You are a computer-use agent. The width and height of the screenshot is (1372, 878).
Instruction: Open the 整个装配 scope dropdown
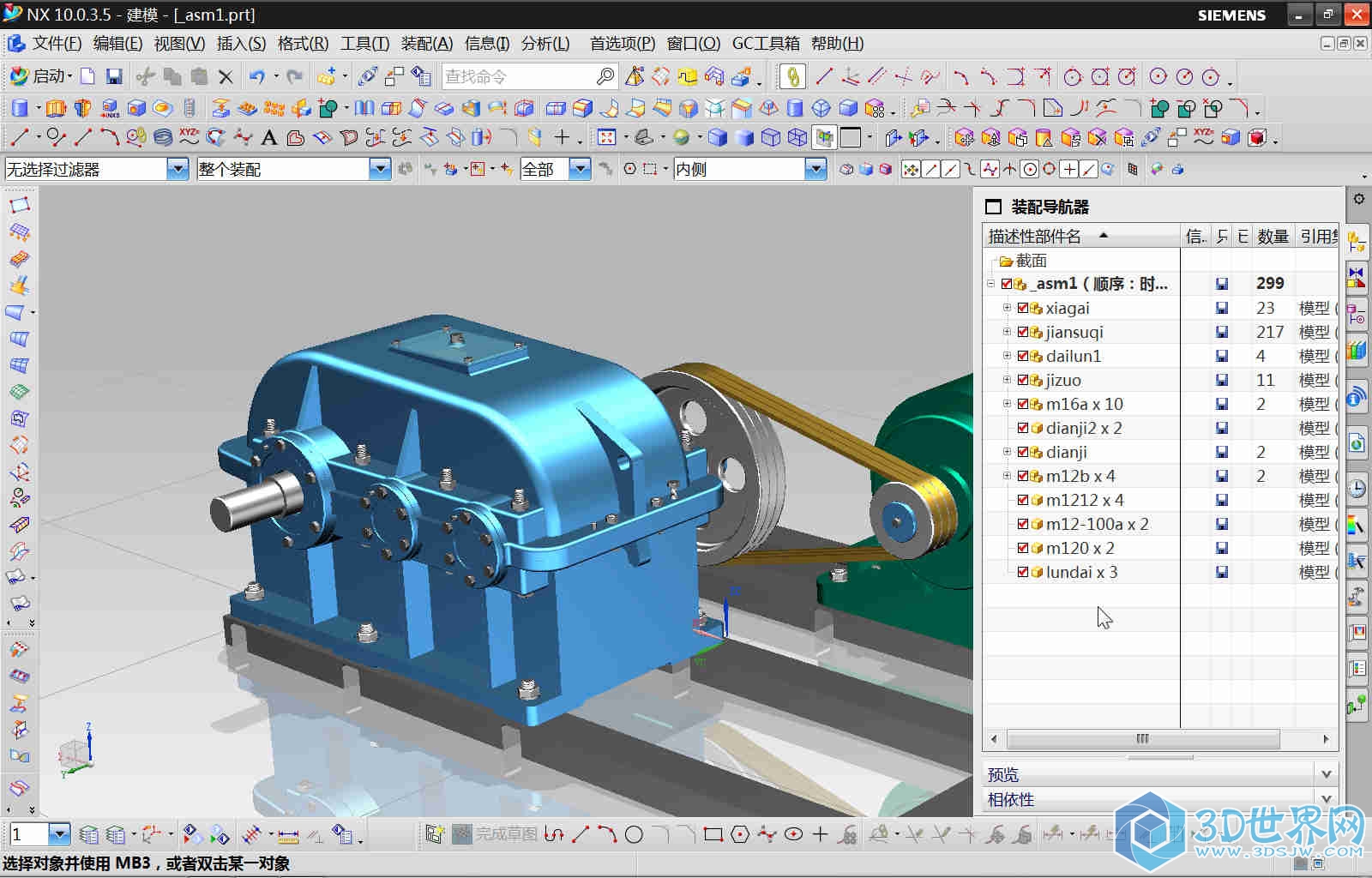[x=380, y=169]
